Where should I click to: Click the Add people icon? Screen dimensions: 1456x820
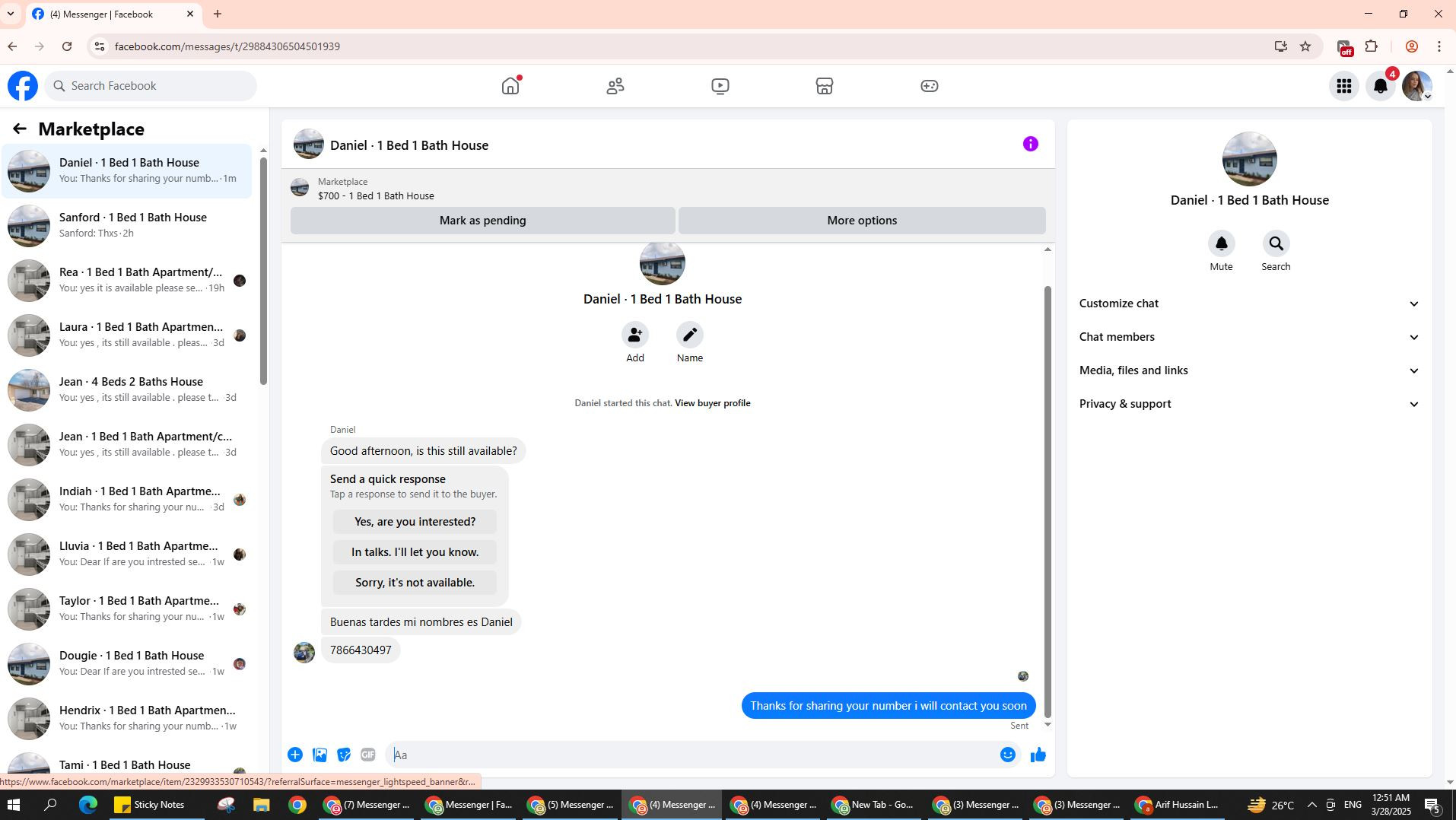coord(635,335)
